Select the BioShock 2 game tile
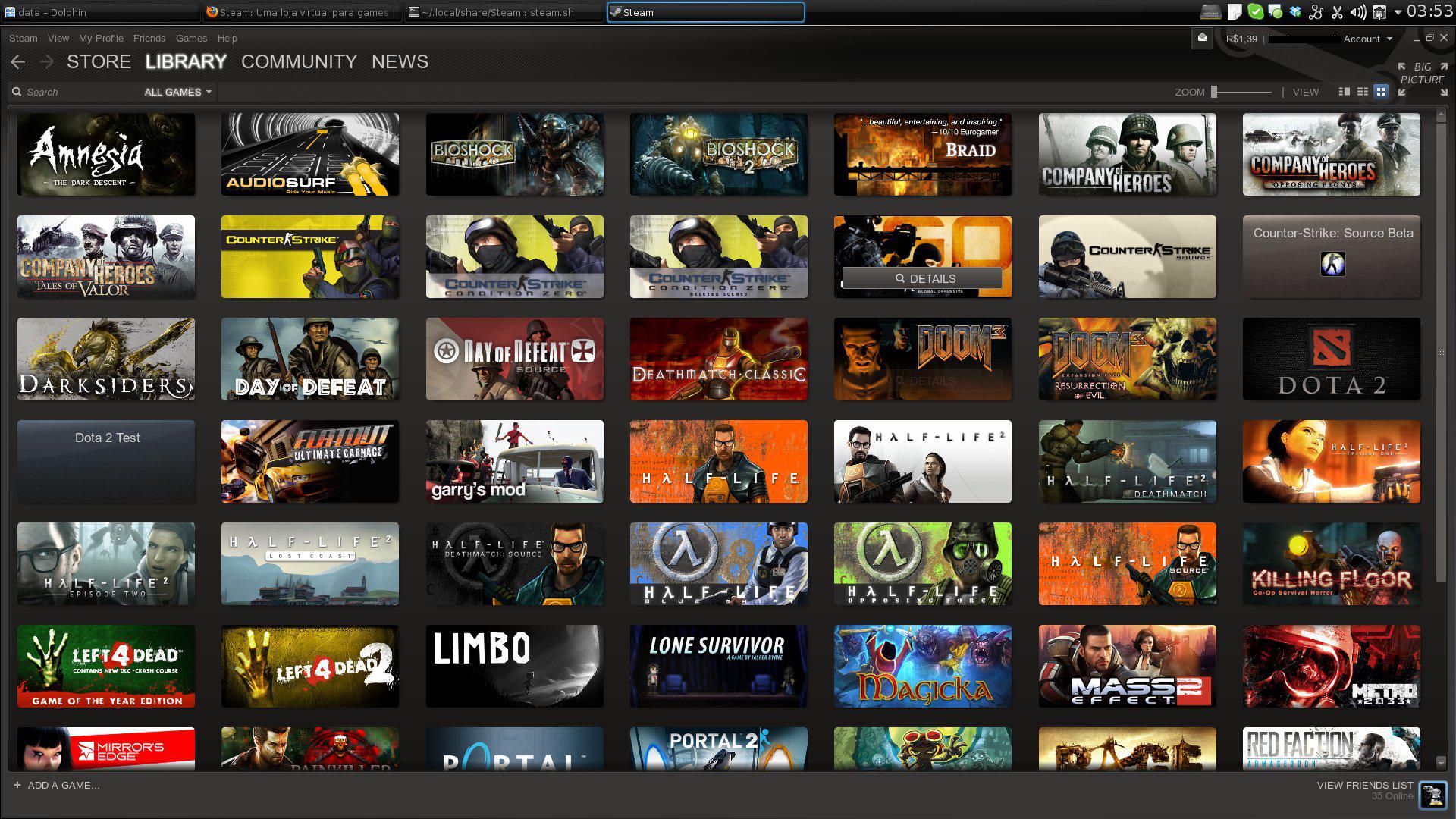The width and height of the screenshot is (1456, 819). 719,155
